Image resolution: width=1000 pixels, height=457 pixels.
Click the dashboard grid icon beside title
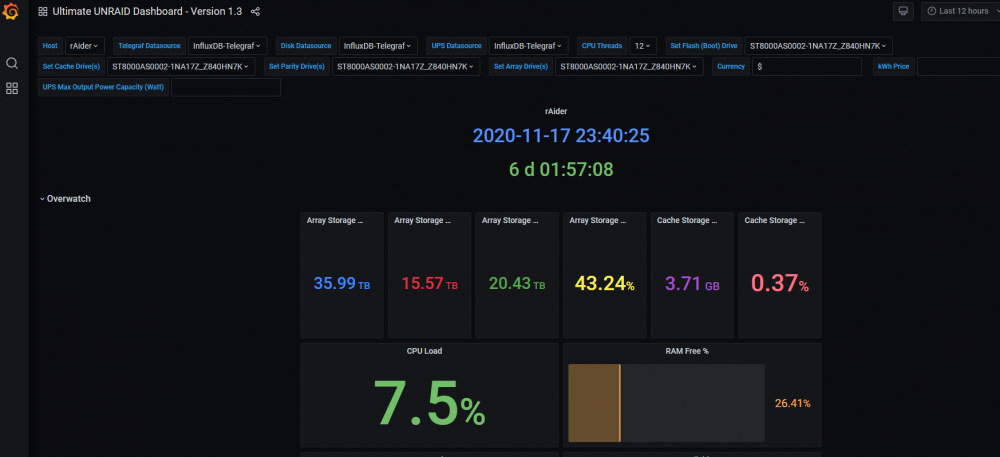[x=43, y=11]
